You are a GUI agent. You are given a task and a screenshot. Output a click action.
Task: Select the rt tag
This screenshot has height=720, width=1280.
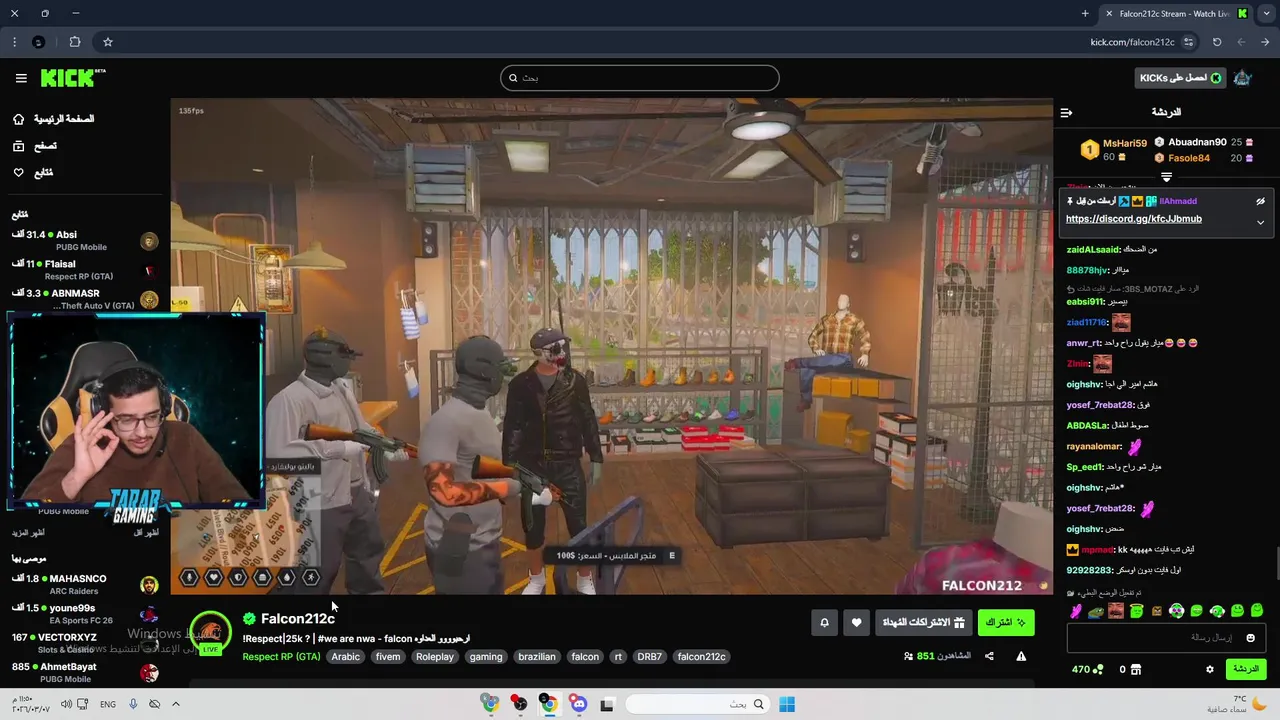tap(618, 657)
